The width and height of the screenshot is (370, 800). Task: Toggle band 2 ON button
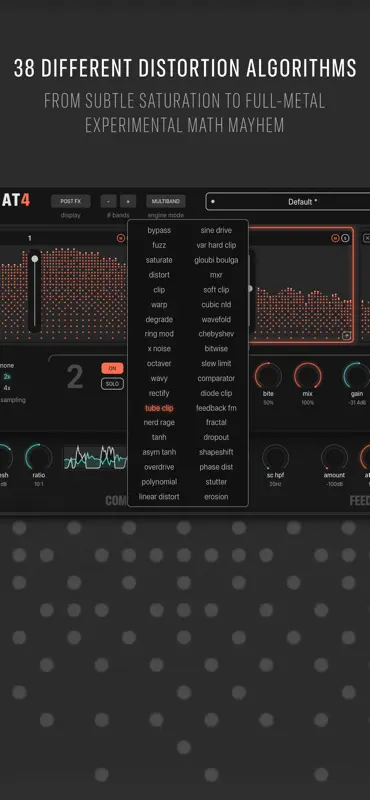(112, 368)
